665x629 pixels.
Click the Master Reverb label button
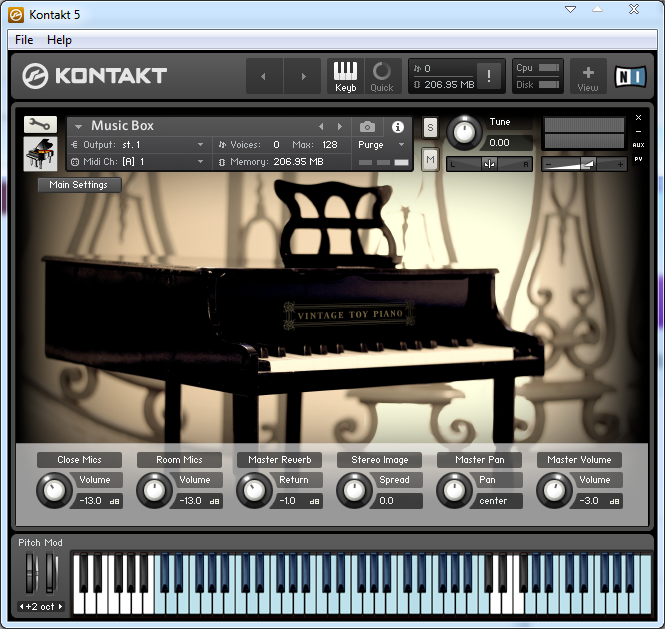pos(280,460)
